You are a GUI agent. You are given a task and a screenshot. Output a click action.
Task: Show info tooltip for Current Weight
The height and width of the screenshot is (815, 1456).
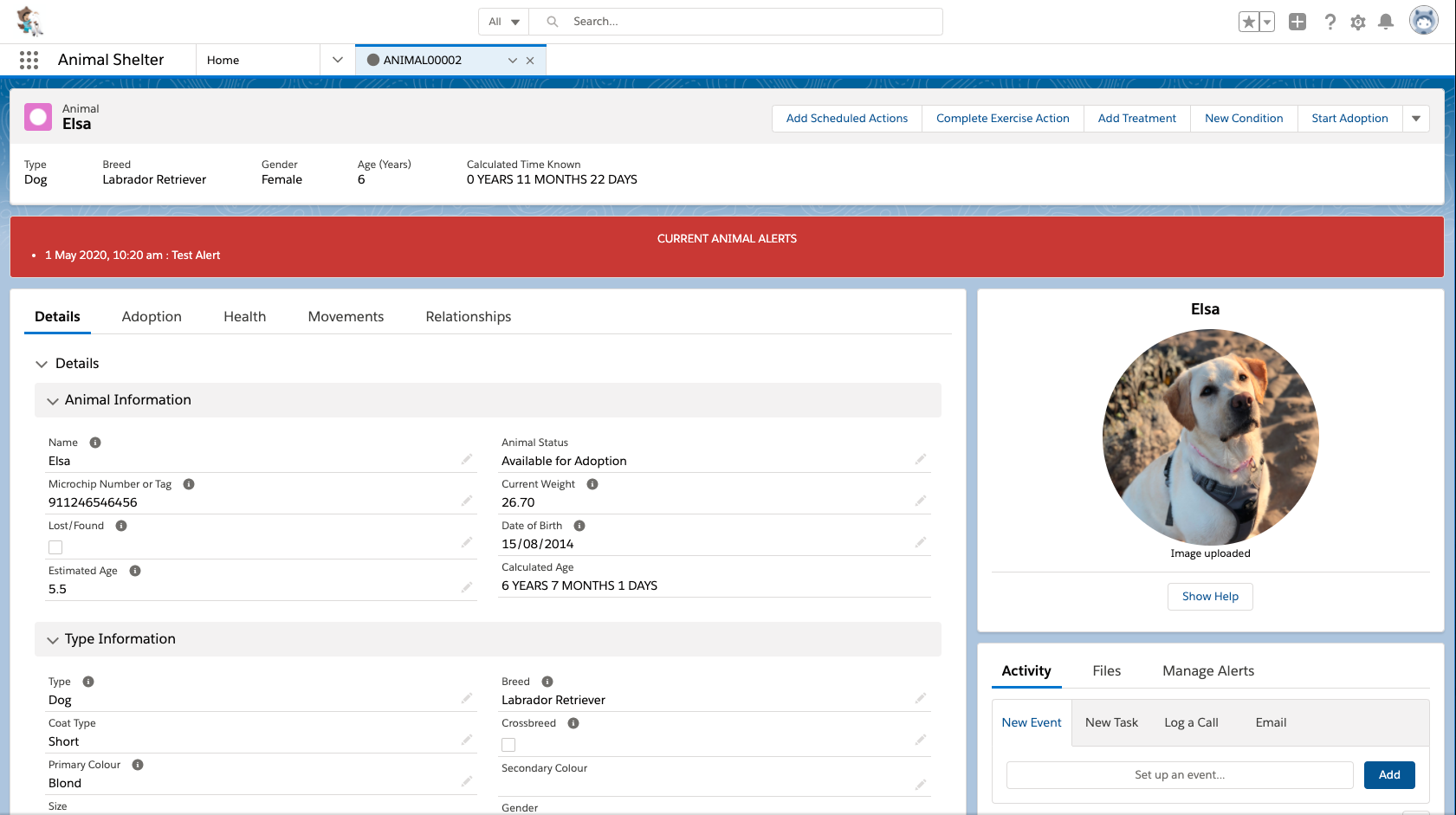coord(592,484)
